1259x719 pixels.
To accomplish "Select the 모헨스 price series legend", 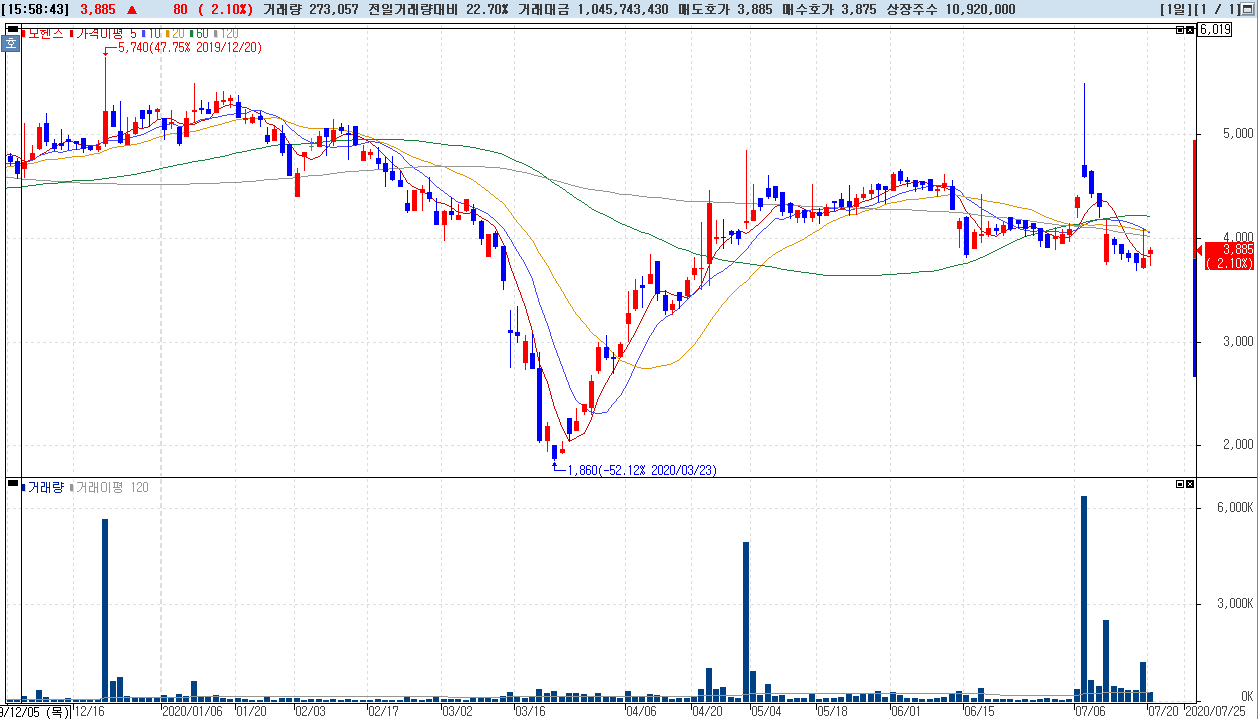I will 43,33.
